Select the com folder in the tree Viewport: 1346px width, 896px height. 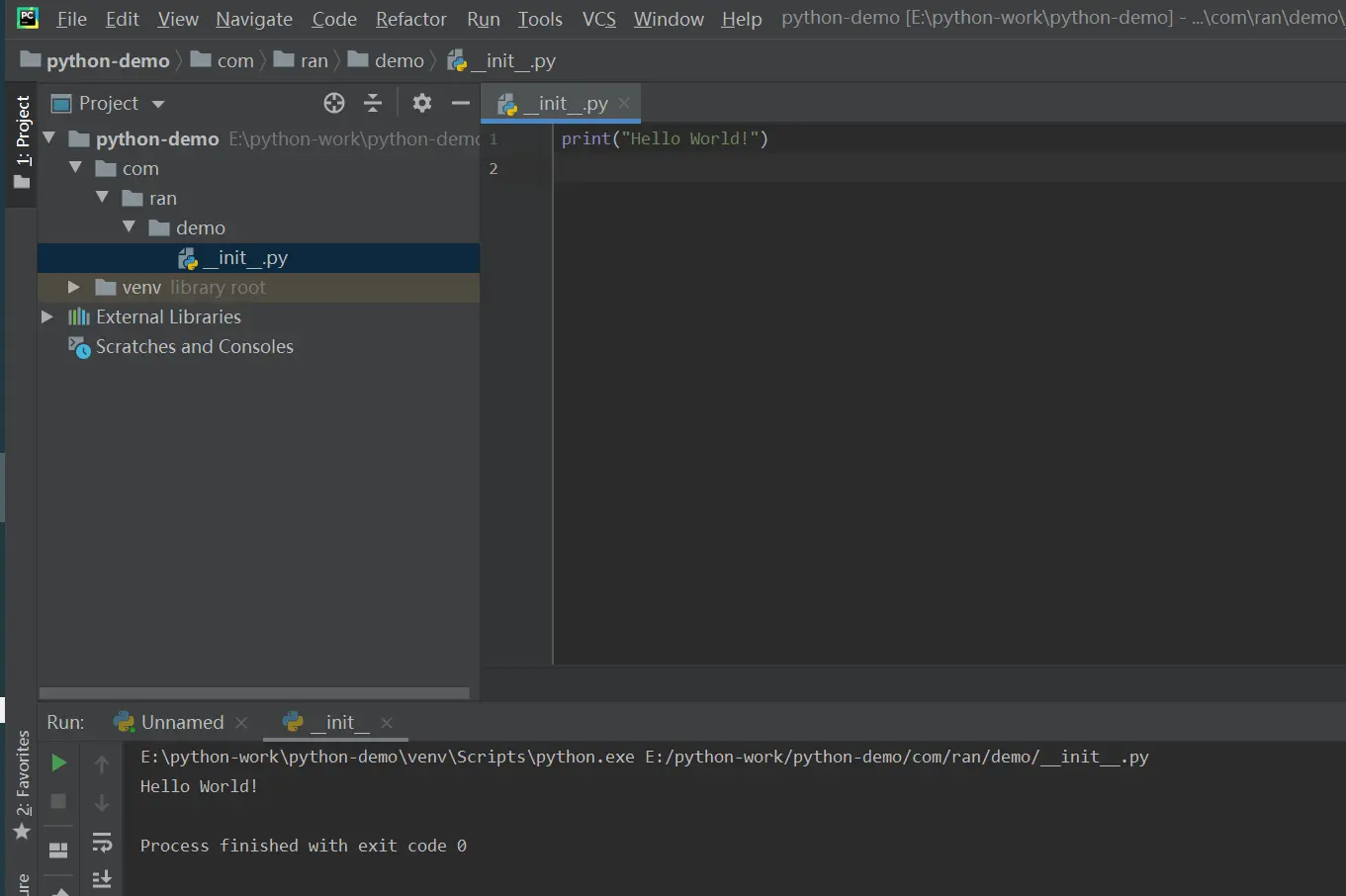pos(258,168)
